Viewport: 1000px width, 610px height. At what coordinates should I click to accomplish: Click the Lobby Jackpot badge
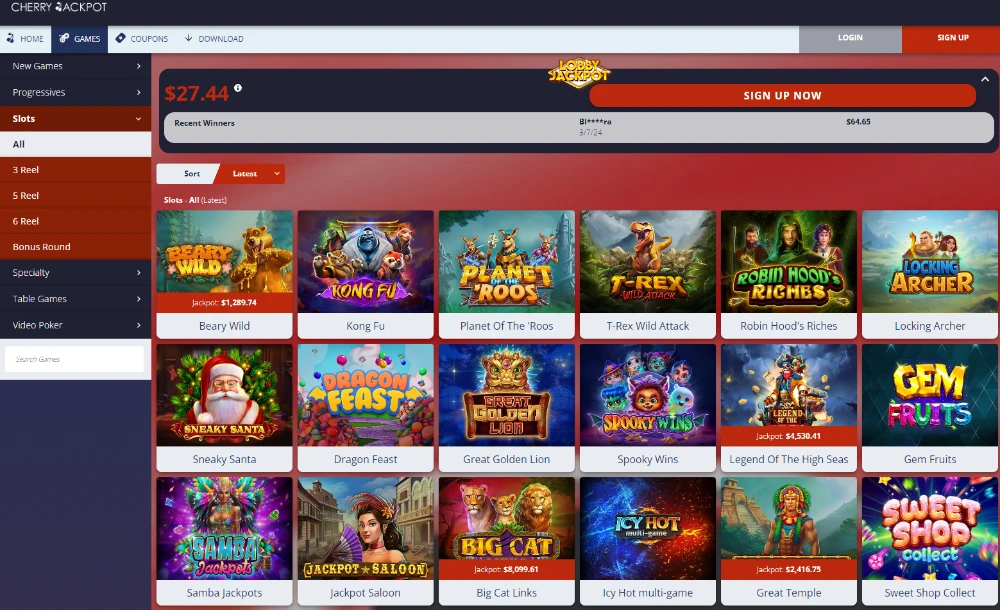coord(578,72)
